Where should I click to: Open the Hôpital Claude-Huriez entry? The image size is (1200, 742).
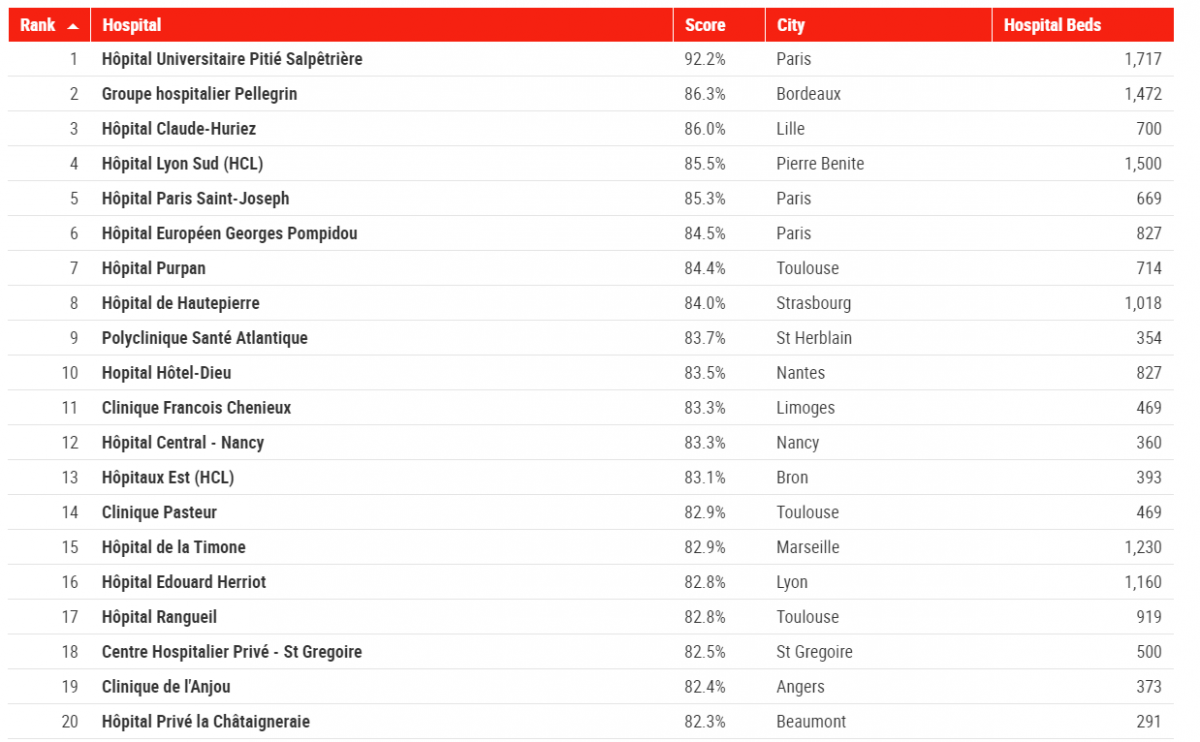pyautogui.click(x=178, y=129)
